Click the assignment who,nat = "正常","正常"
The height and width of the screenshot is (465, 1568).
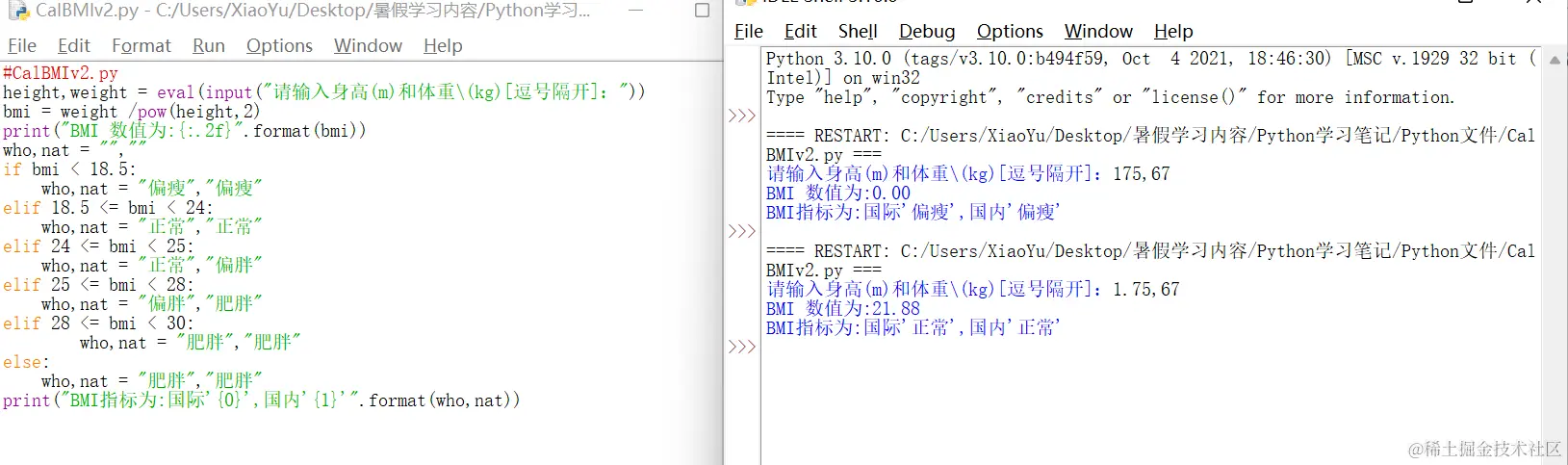[x=151, y=227]
